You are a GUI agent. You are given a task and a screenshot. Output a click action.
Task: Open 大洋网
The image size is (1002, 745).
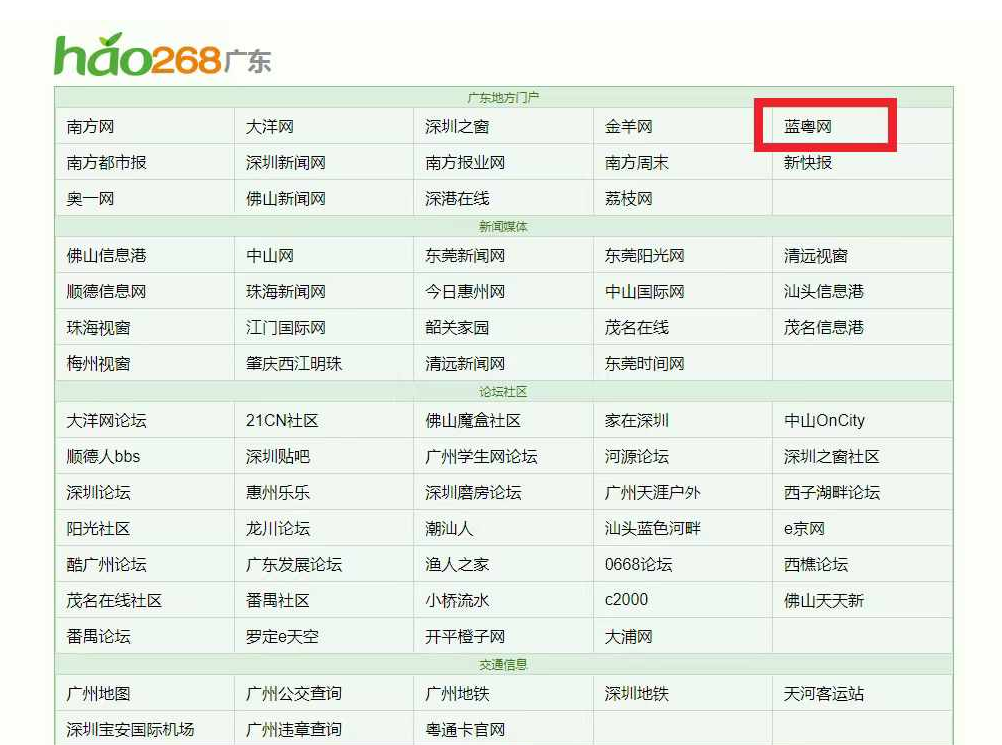click(270, 125)
